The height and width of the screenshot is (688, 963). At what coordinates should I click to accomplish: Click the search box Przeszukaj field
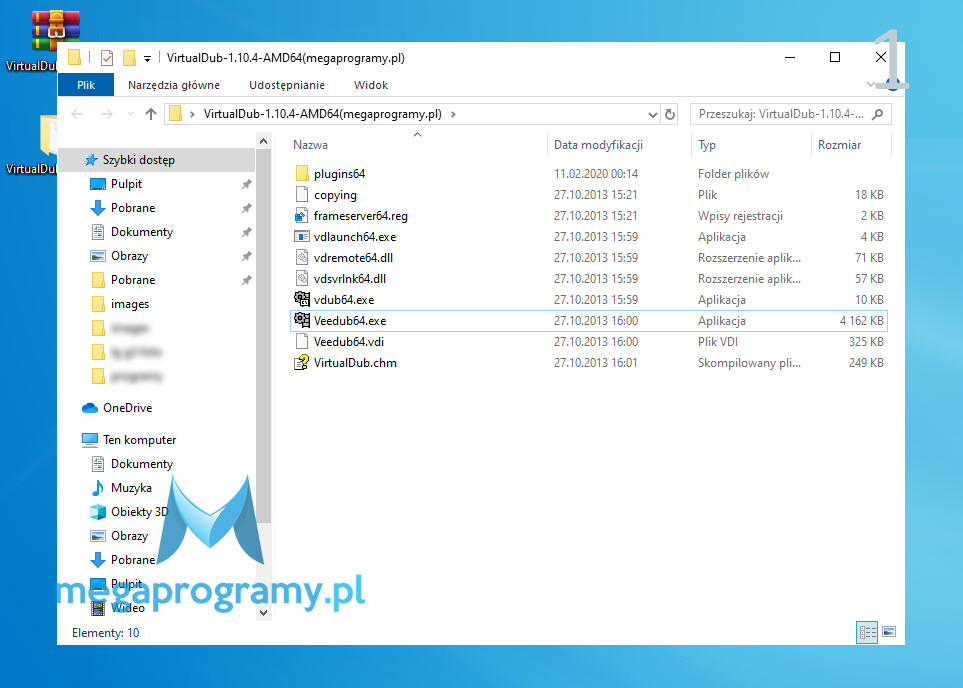coord(790,114)
